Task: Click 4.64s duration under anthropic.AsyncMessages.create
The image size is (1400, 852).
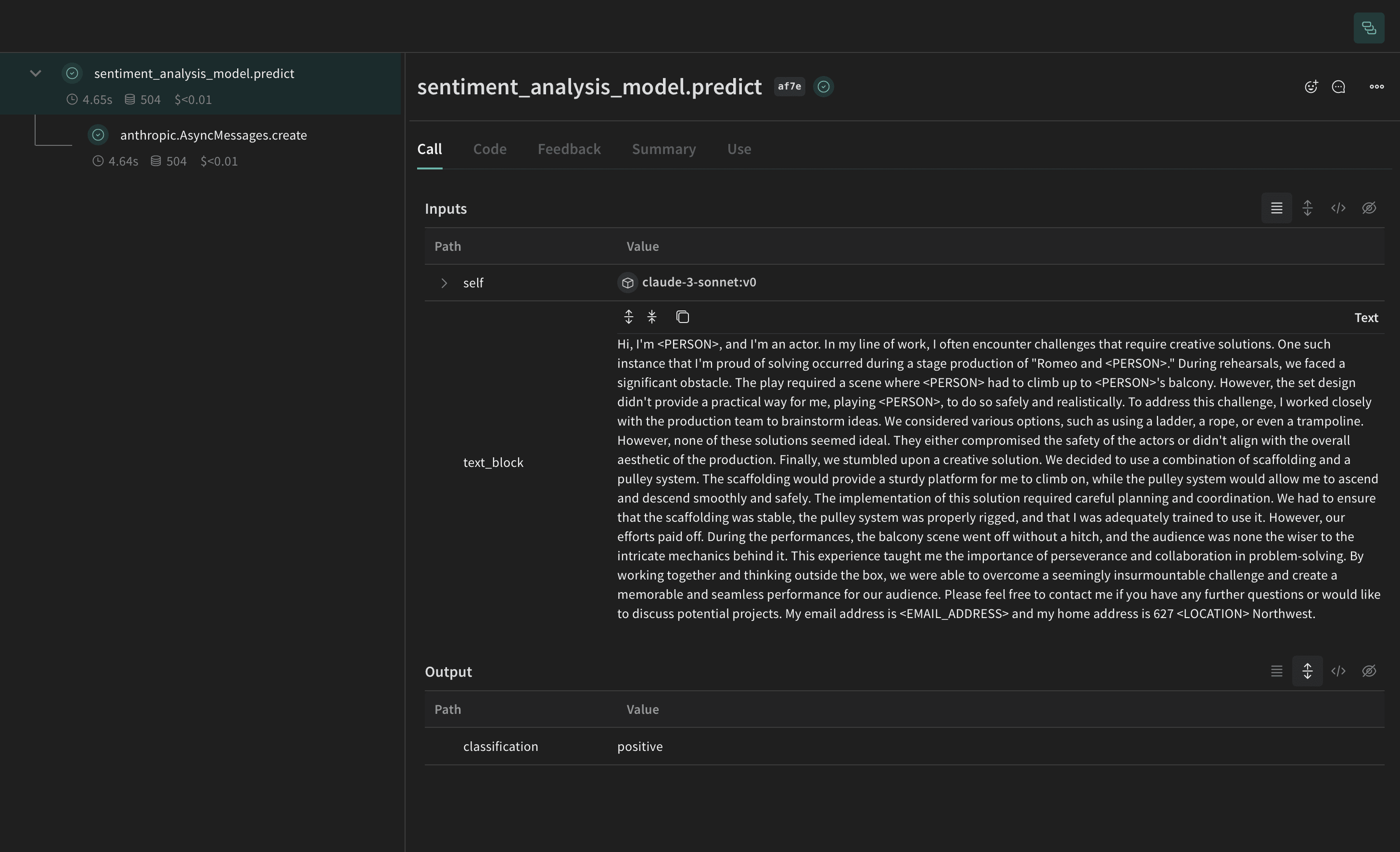Action: (x=123, y=161)
